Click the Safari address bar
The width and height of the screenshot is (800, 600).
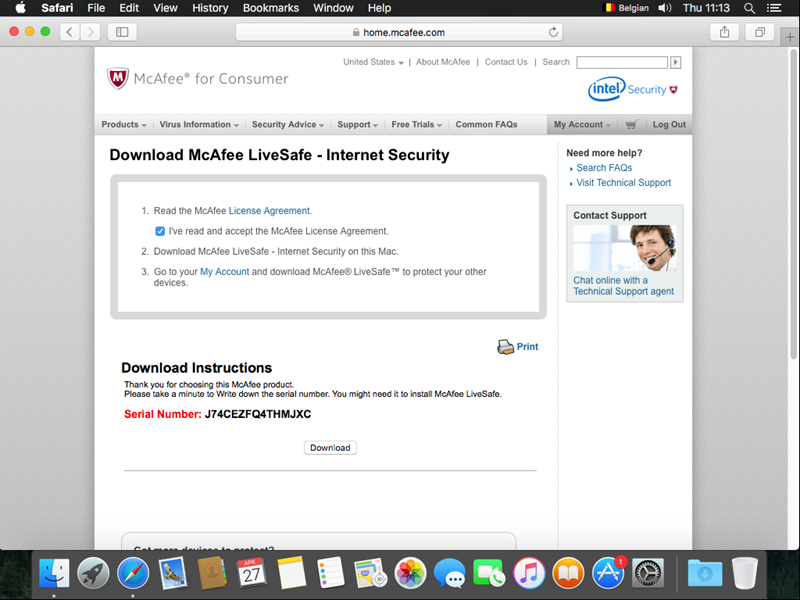point(398,32)
